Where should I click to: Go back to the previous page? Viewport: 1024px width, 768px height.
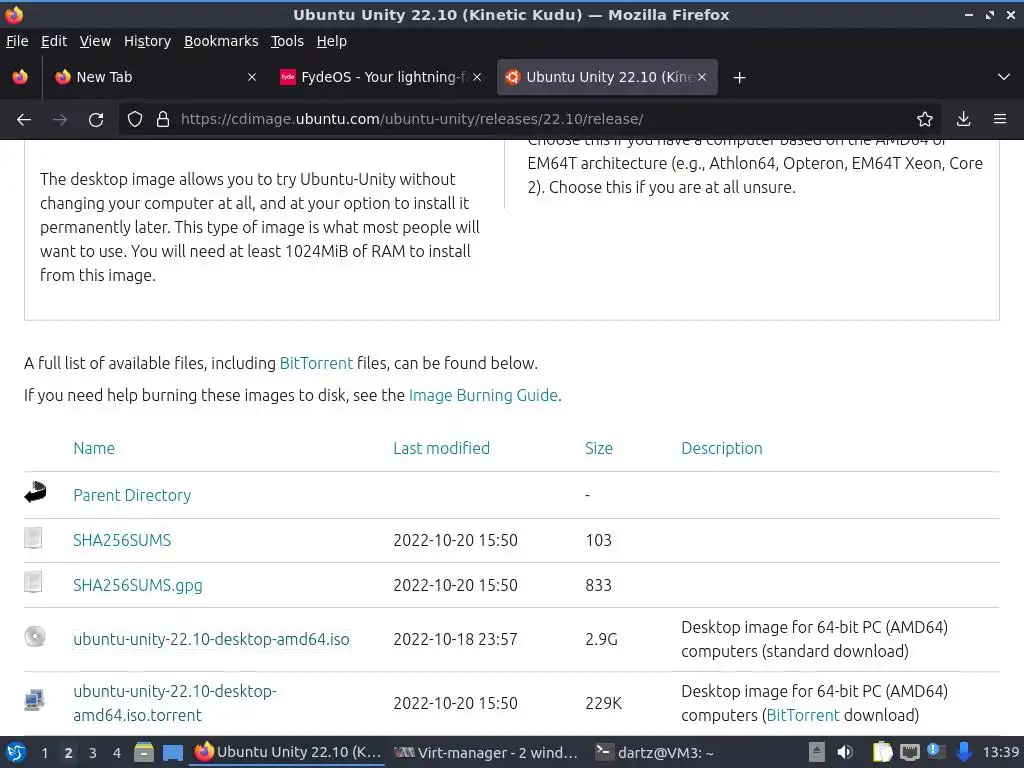(x=24, y=120)
